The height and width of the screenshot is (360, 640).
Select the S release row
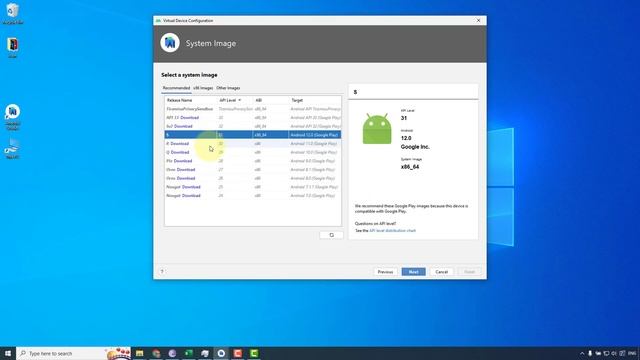pyautogui.click(x=253, y=135)
